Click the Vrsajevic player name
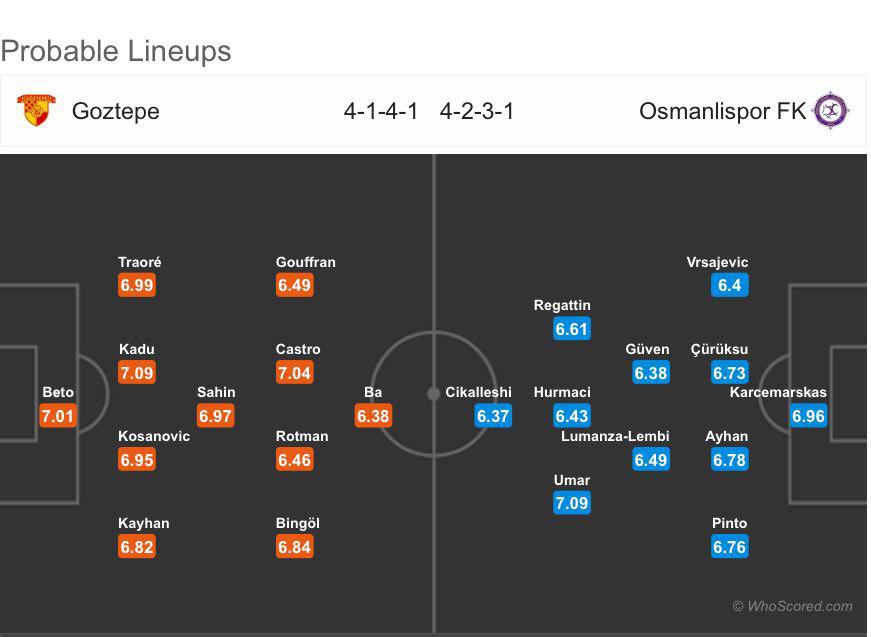 point(717,262)
